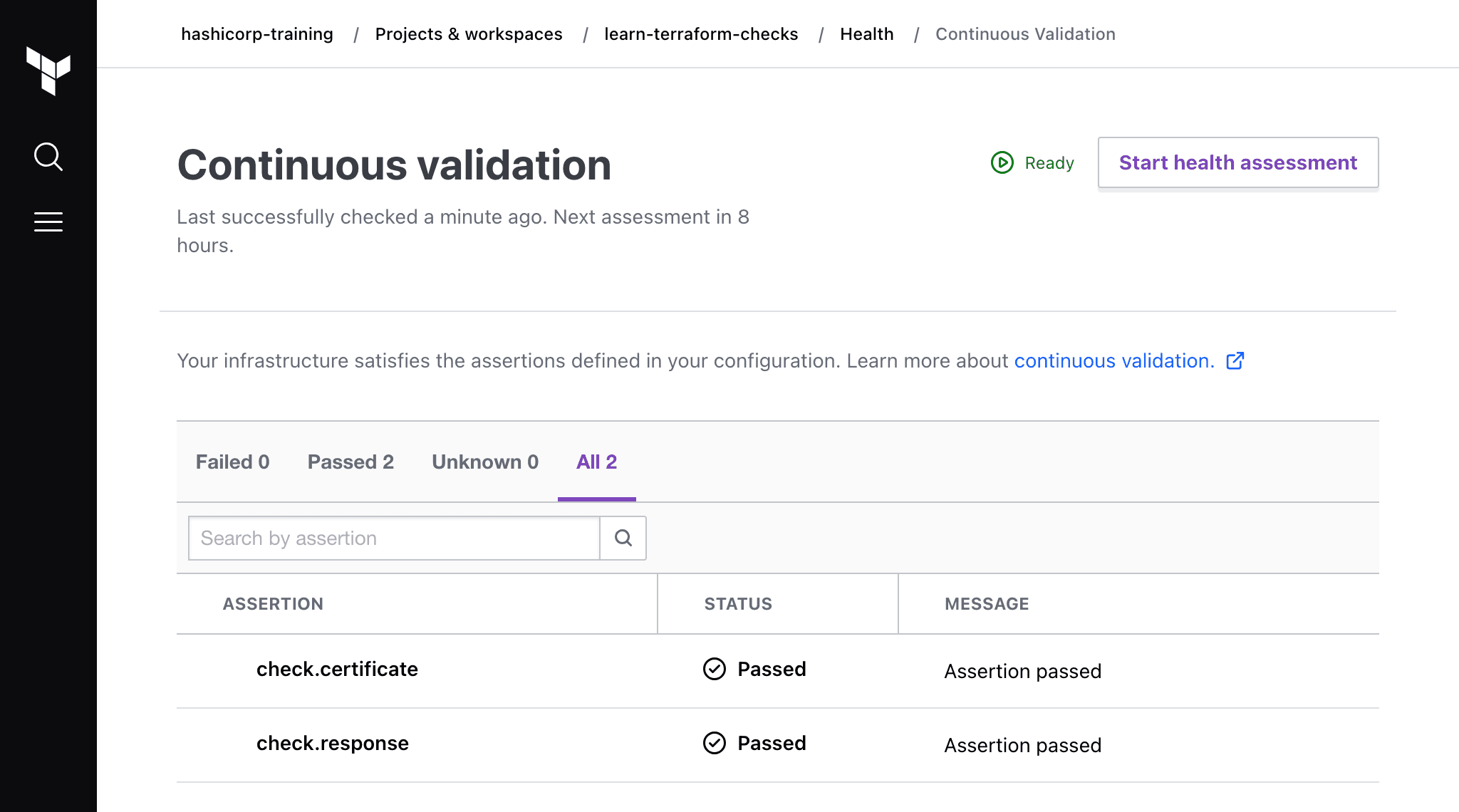The width and height of the screenshot is (1459, 812).
Task: Select the Unknown 0 filter tab
Action: pos(485,461)
